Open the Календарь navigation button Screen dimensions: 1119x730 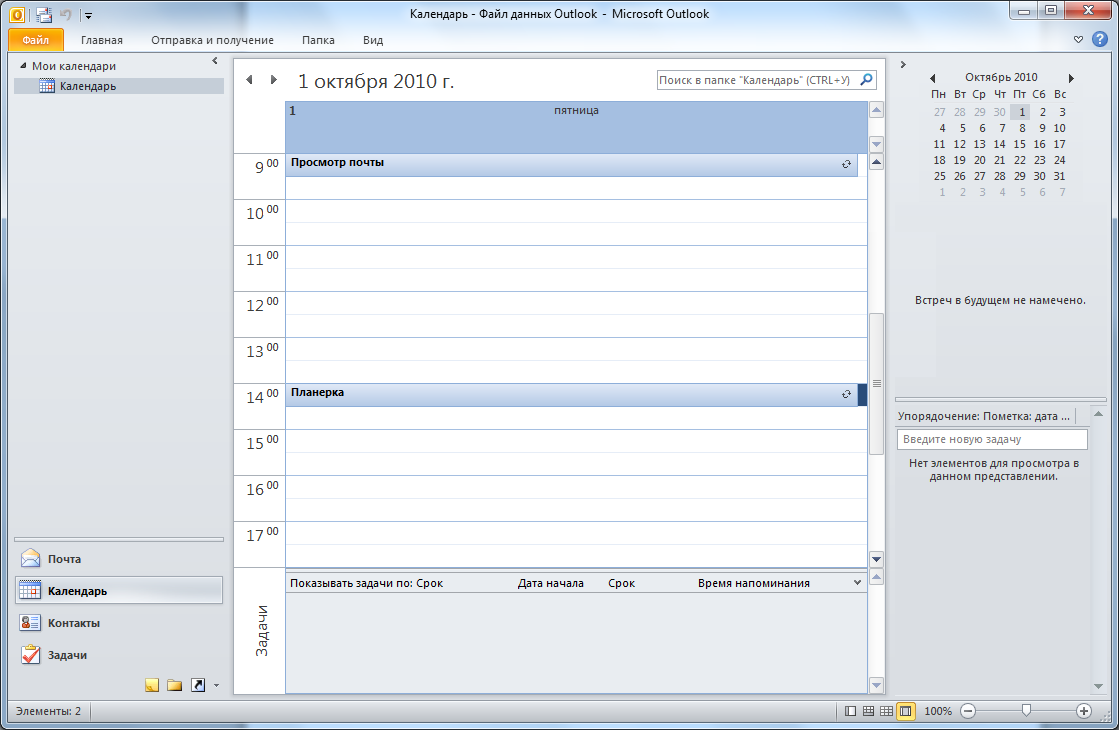click(118, 591)
